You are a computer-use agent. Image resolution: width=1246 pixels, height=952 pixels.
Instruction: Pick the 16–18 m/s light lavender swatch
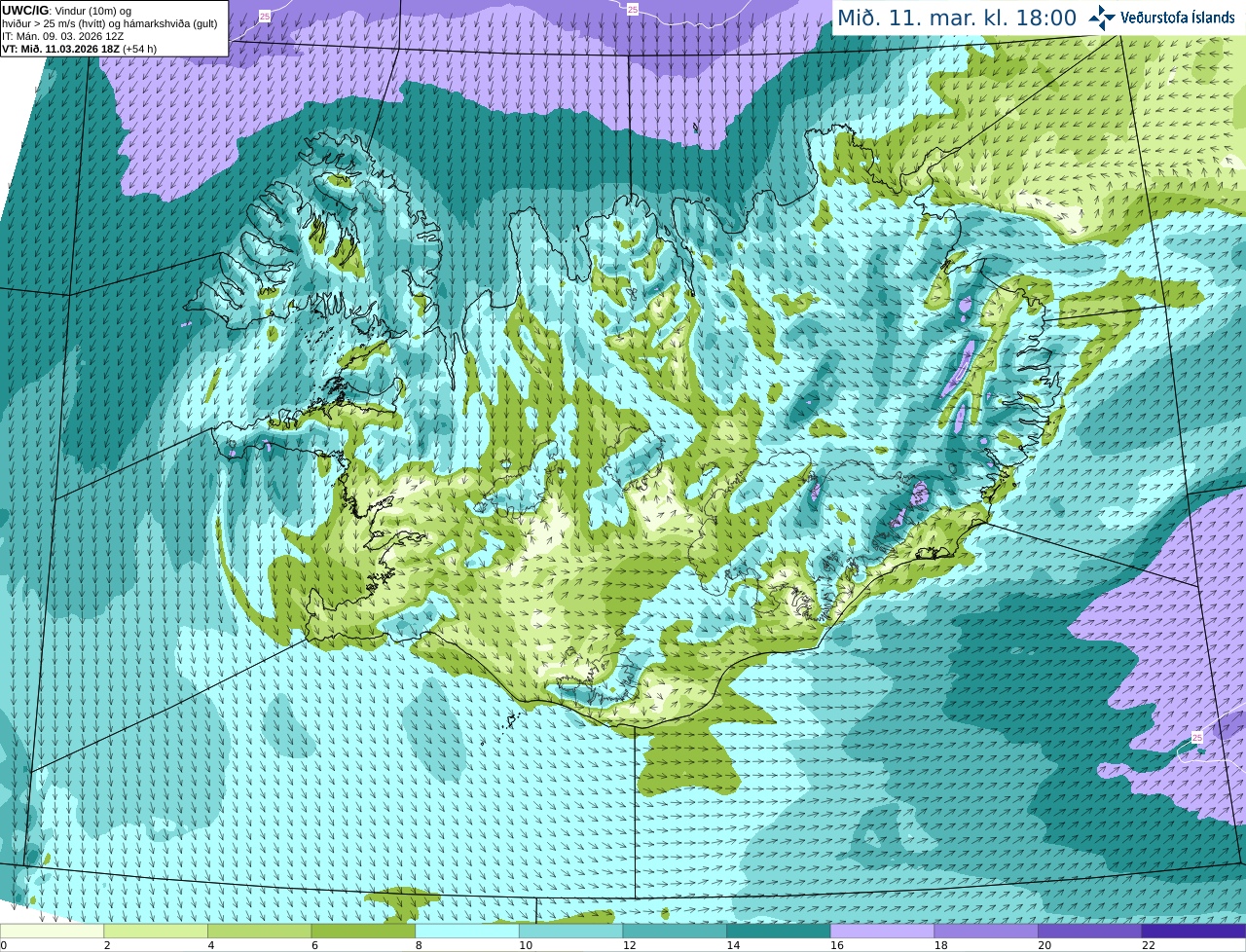(882, 932)
